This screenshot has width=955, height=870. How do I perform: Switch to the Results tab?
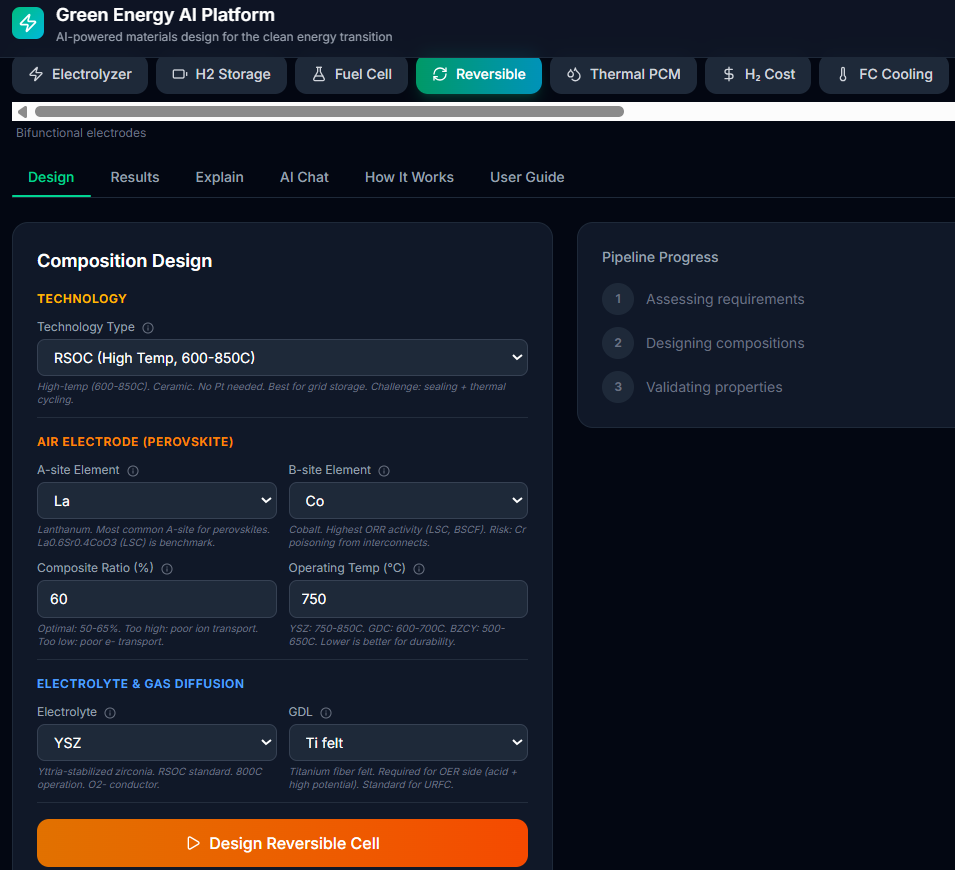(x=135, y=177)
